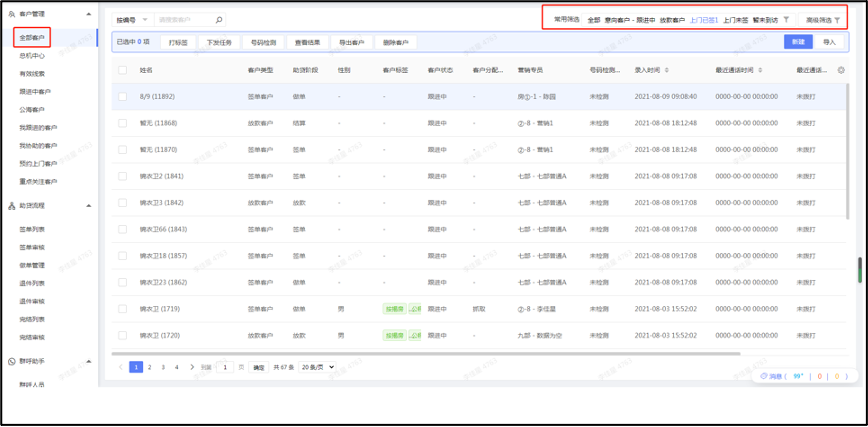Tick the checkbox for row 锦衣卫66 (1843)
The width and height of the screenshot is (868, 427).
pos(122,229)
